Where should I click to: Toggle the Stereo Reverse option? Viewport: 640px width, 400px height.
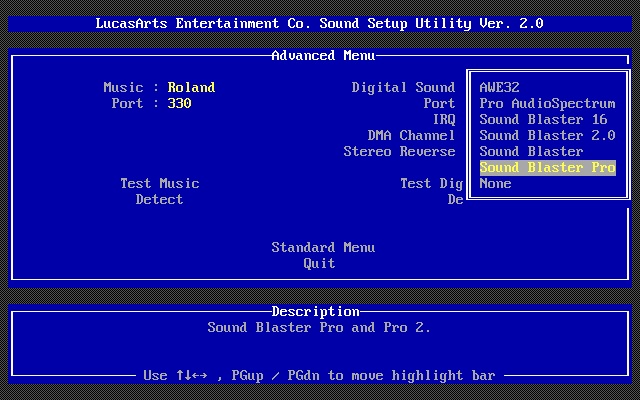(x=399, y=151)
